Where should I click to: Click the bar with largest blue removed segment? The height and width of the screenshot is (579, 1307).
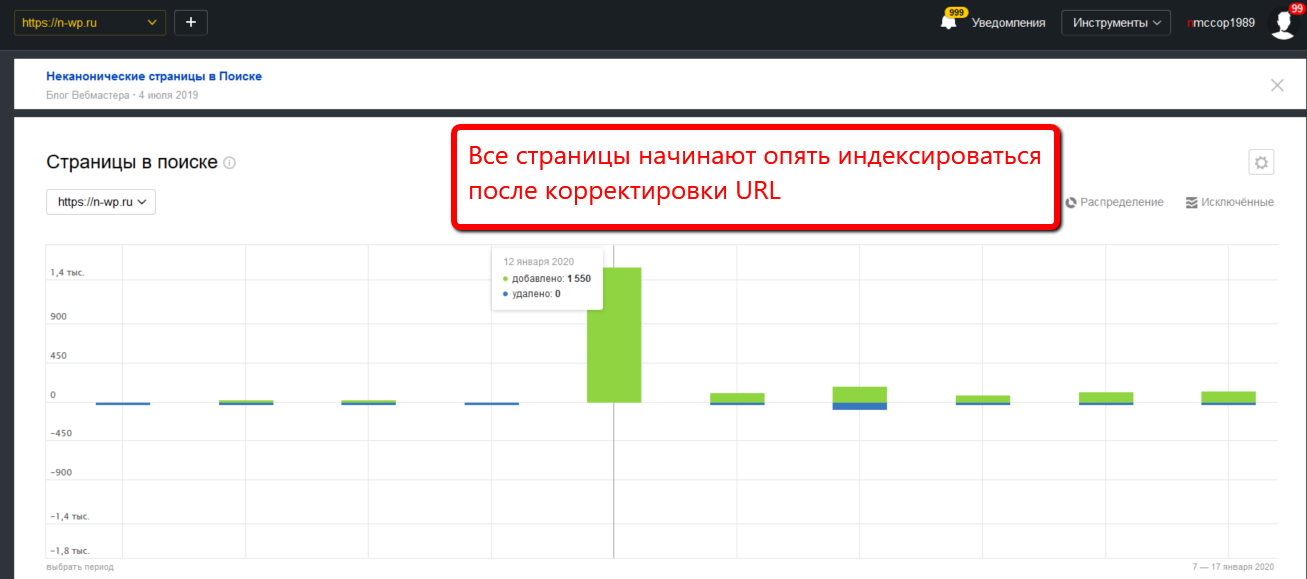(x=860, y=398)
